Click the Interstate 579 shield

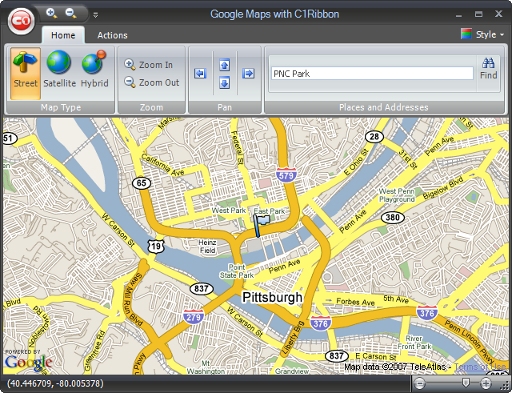286,175
